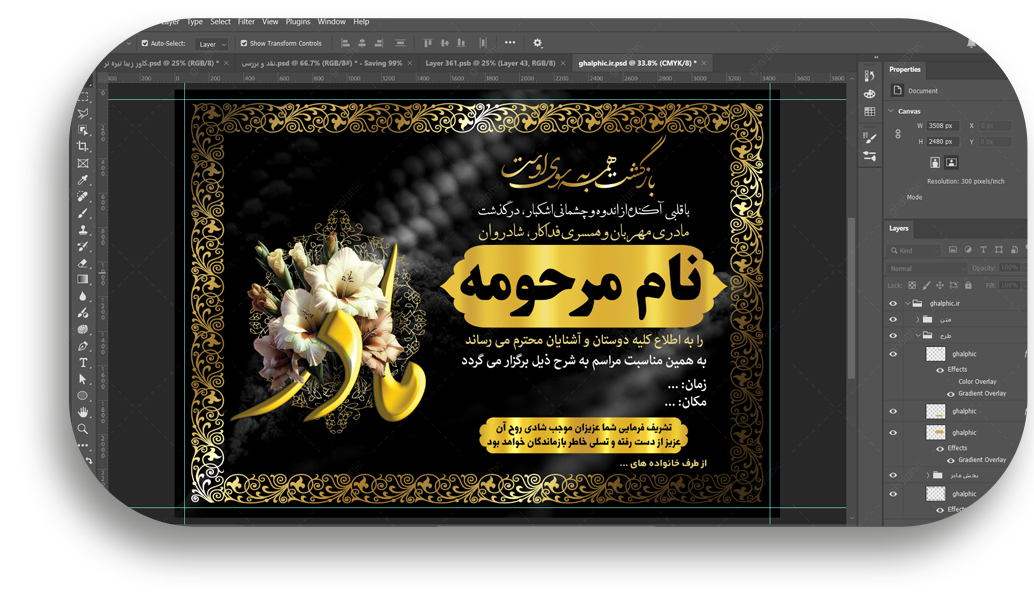Select the Gradient tool
The width and height of the screenshot is (1034, 602).
pyautogui.click(x=84, y=280)
